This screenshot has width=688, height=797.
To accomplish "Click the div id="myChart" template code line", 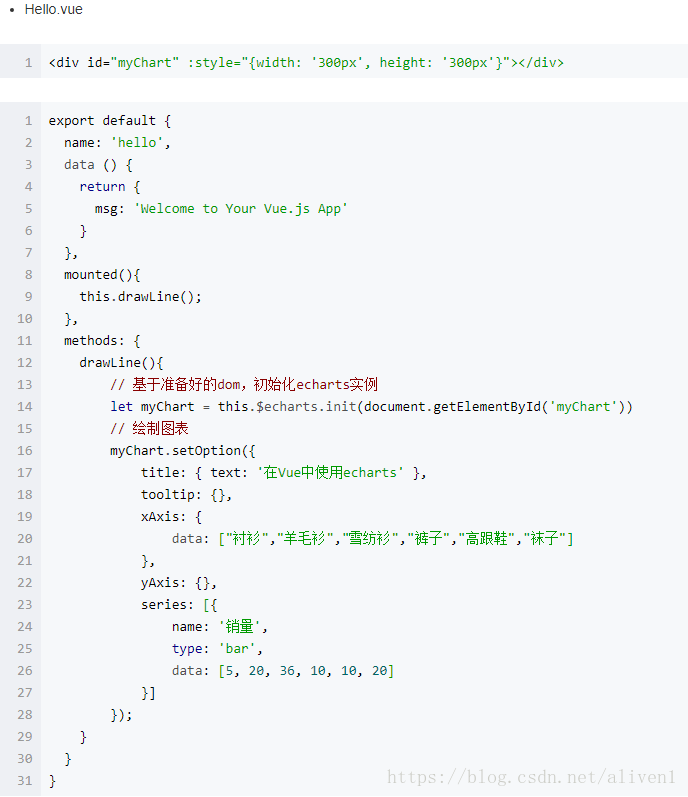I will tap(306, 63).
